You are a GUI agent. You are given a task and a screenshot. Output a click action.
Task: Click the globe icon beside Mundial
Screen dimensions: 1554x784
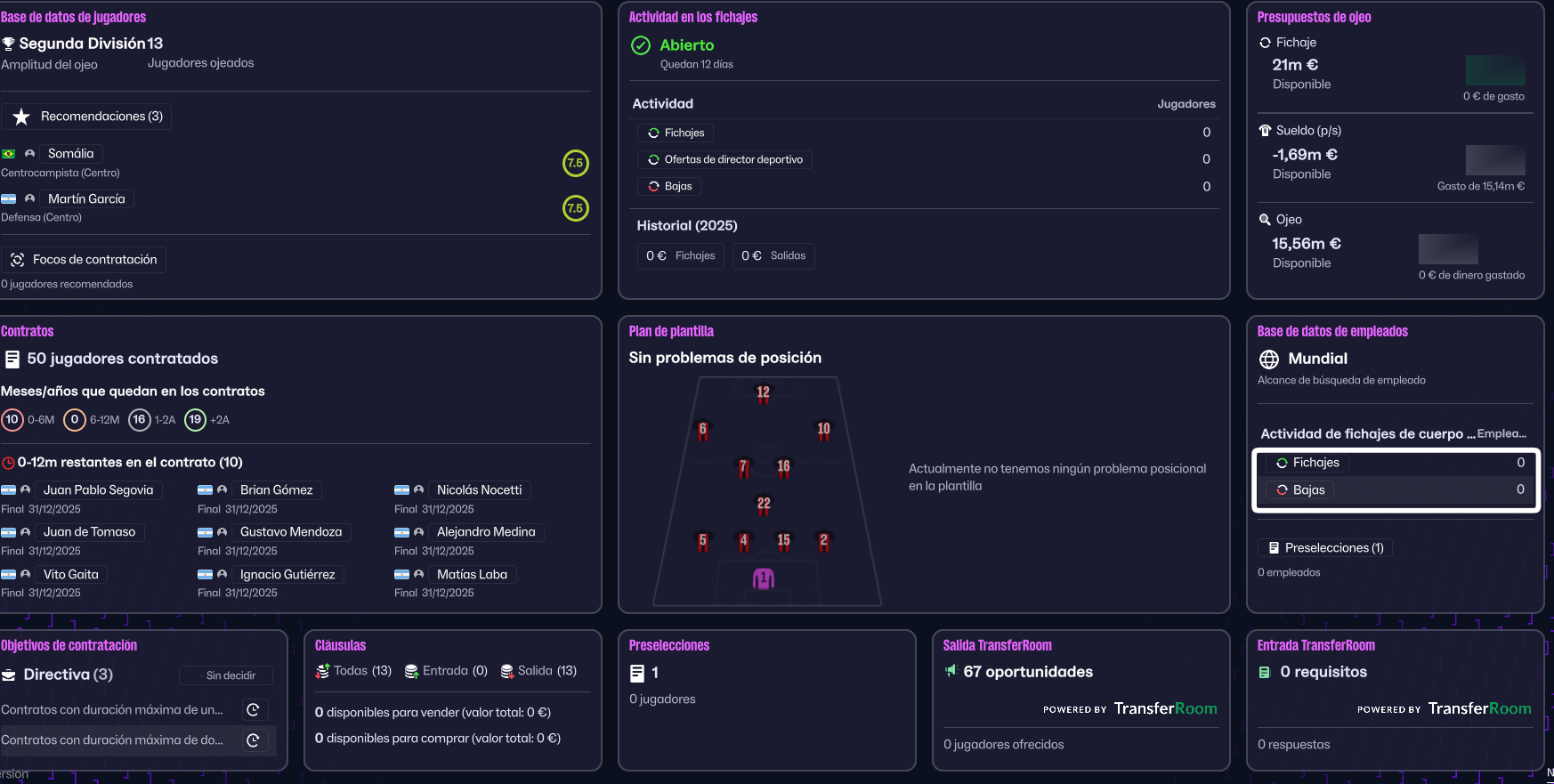pyautogui.click(x=1269, y=360)
